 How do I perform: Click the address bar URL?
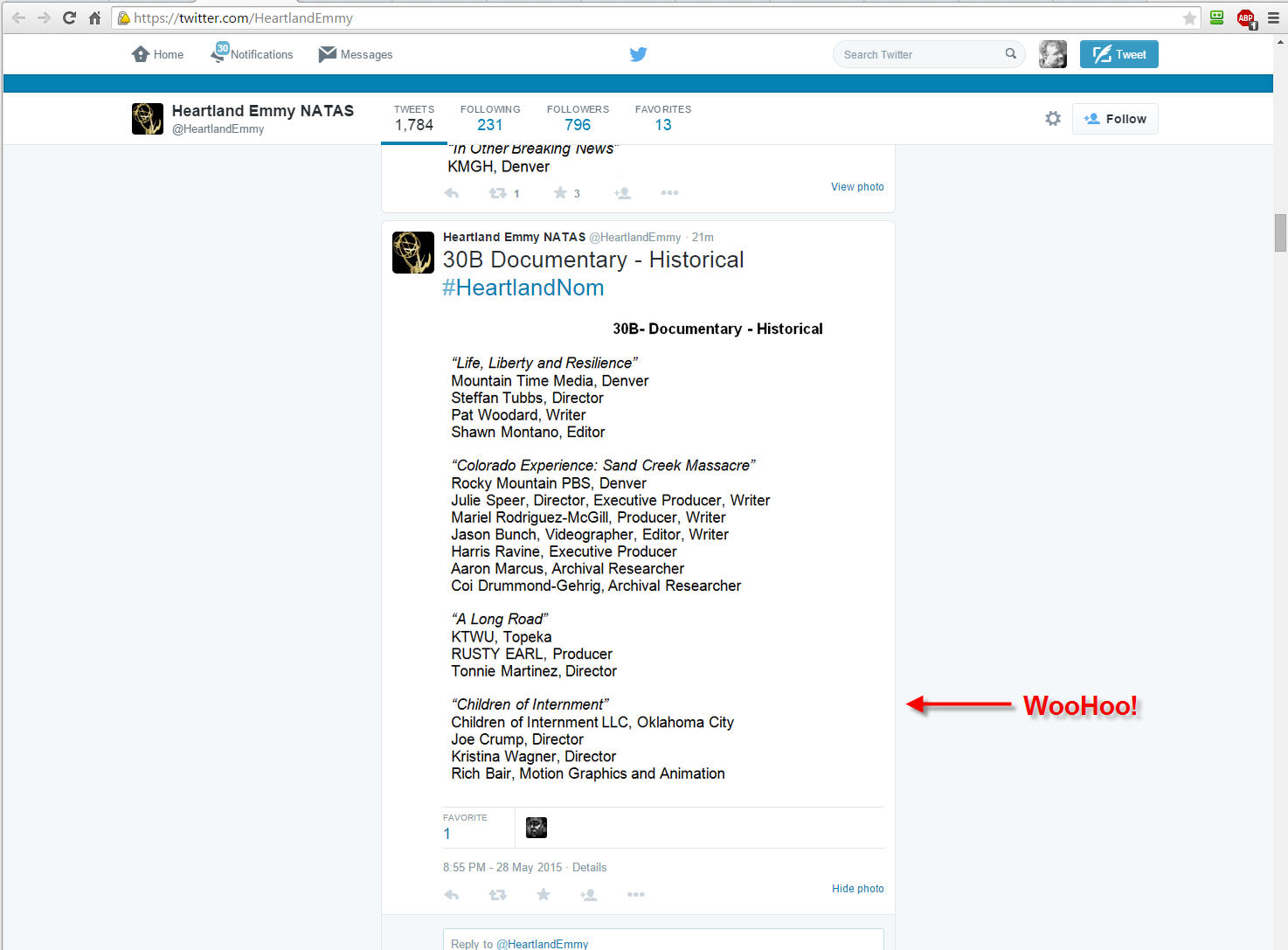tap(243, 17)
